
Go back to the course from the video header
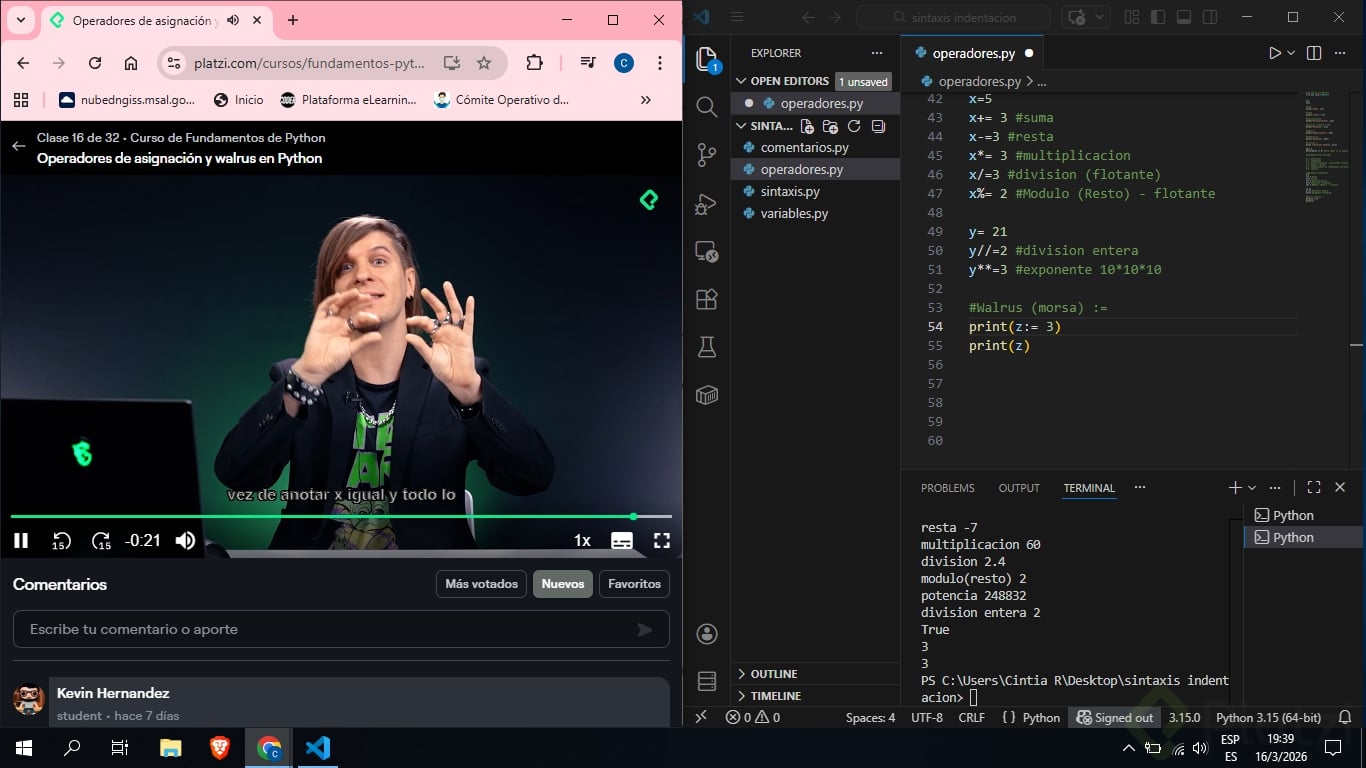(x=18, y=146)
